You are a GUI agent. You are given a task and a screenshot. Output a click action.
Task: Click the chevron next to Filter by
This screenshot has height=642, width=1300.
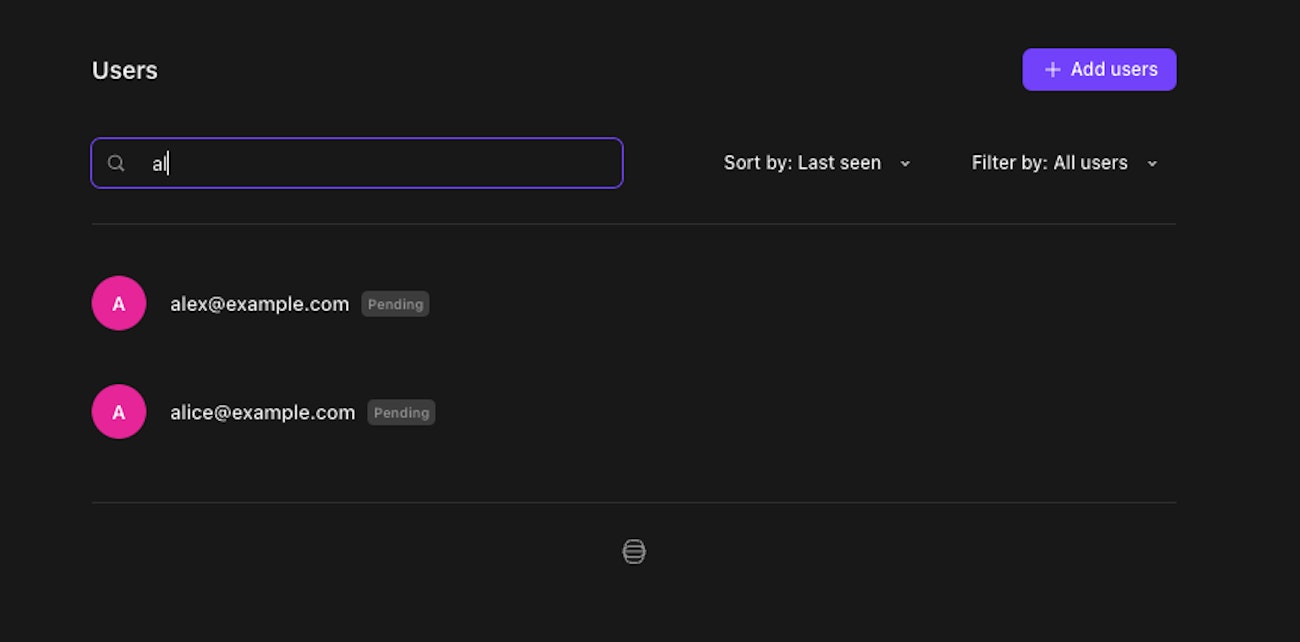1152,164
